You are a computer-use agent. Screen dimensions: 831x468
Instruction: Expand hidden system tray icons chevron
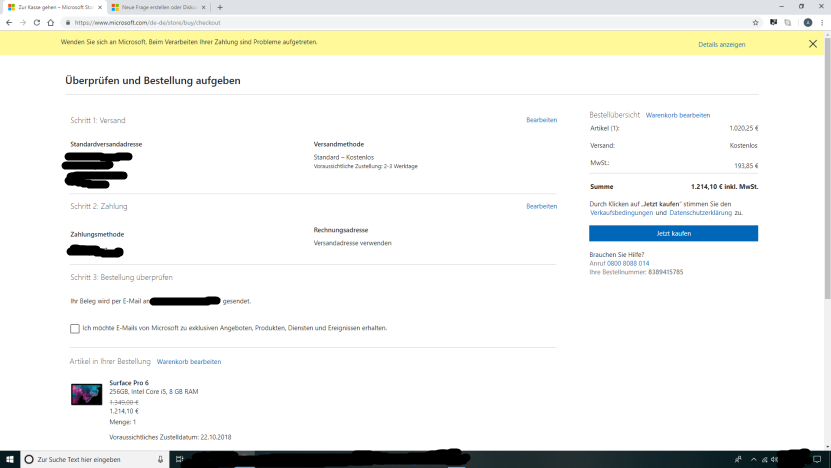754,460
